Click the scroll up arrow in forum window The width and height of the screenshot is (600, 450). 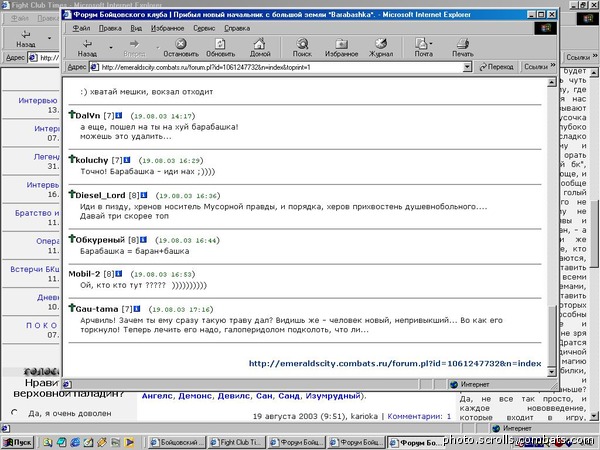point(551,82)
